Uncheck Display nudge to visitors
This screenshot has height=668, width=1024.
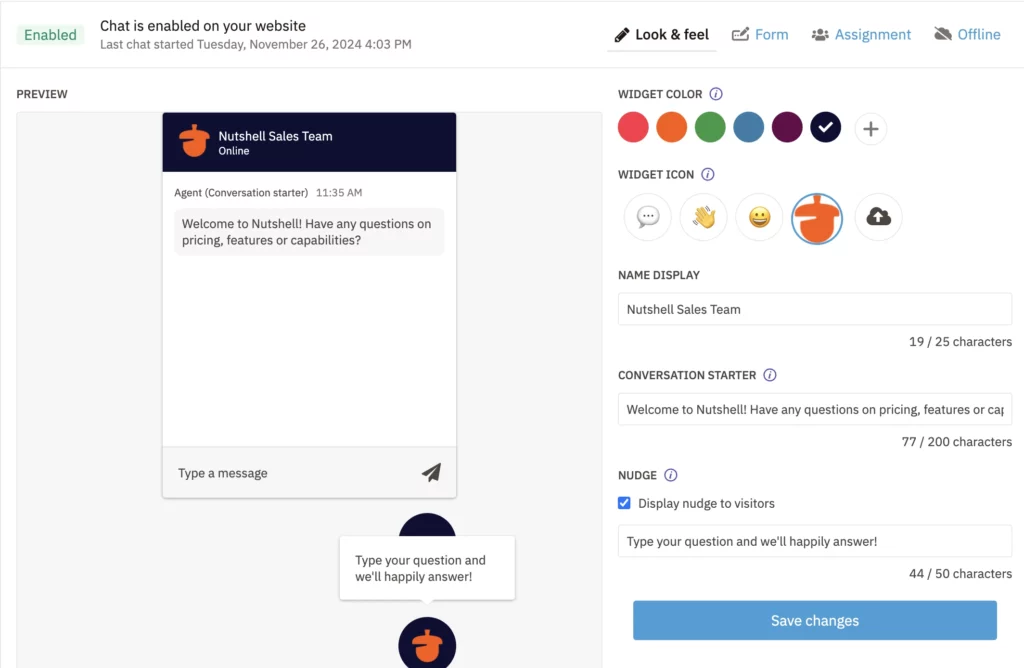[625, 503]
